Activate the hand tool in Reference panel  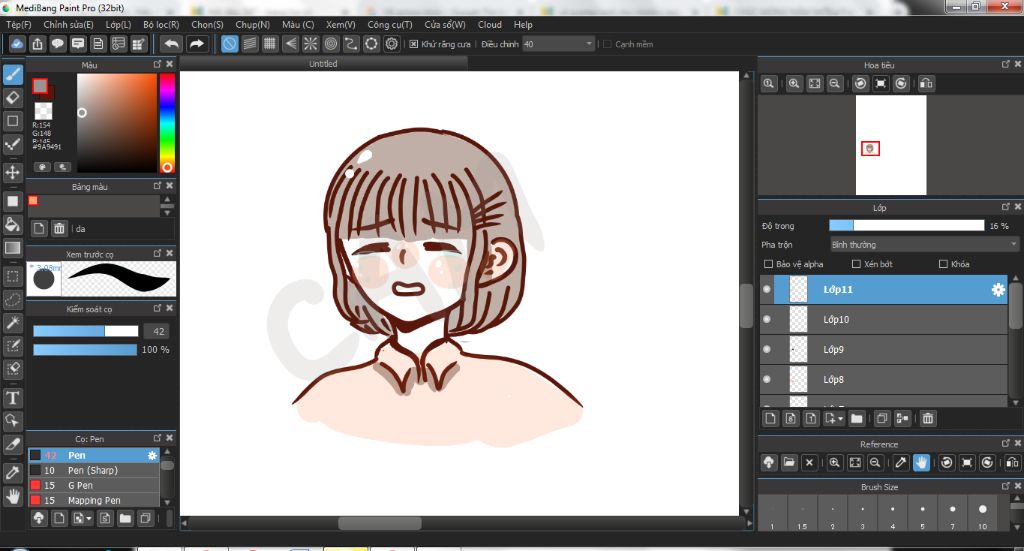tap(921, 462)
